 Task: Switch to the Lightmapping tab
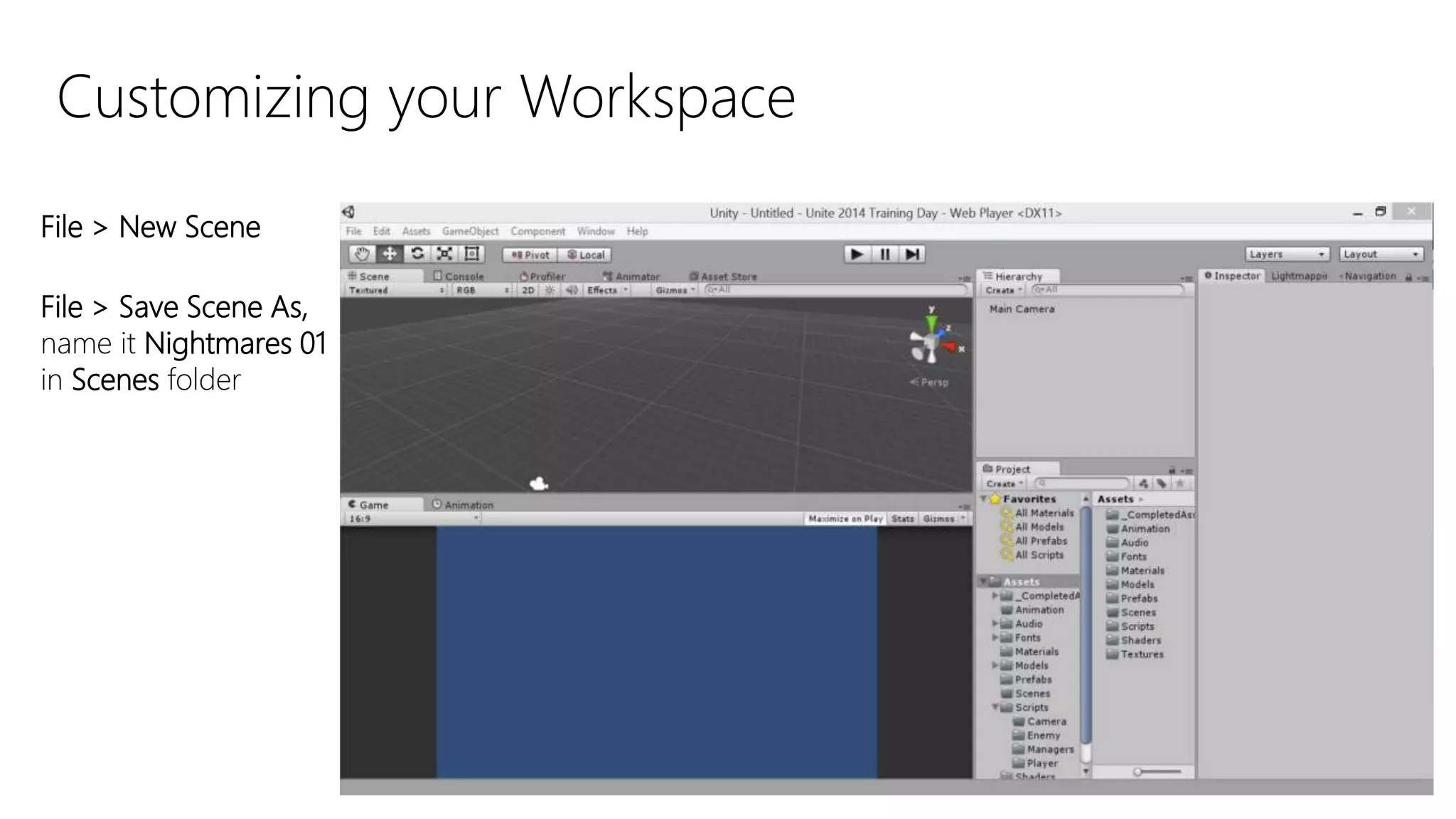click(x=1299, y=276)
